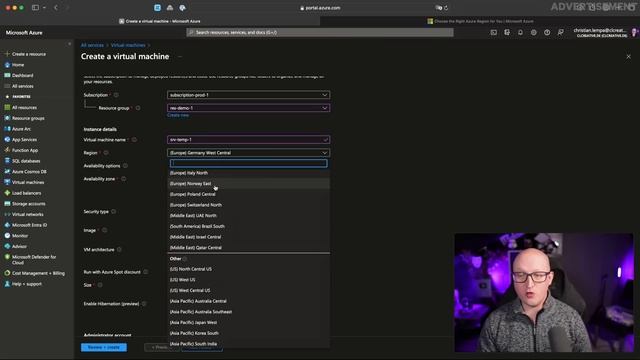Select (US) North Central US region

249,269
